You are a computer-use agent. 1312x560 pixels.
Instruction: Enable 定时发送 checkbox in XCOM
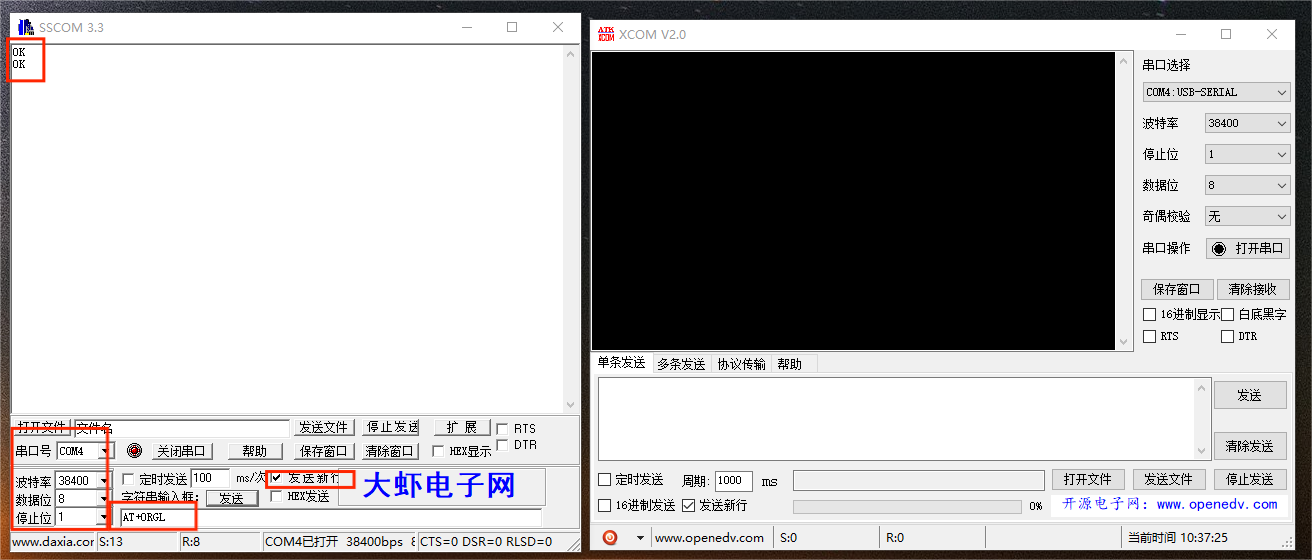tap(604, 480)
